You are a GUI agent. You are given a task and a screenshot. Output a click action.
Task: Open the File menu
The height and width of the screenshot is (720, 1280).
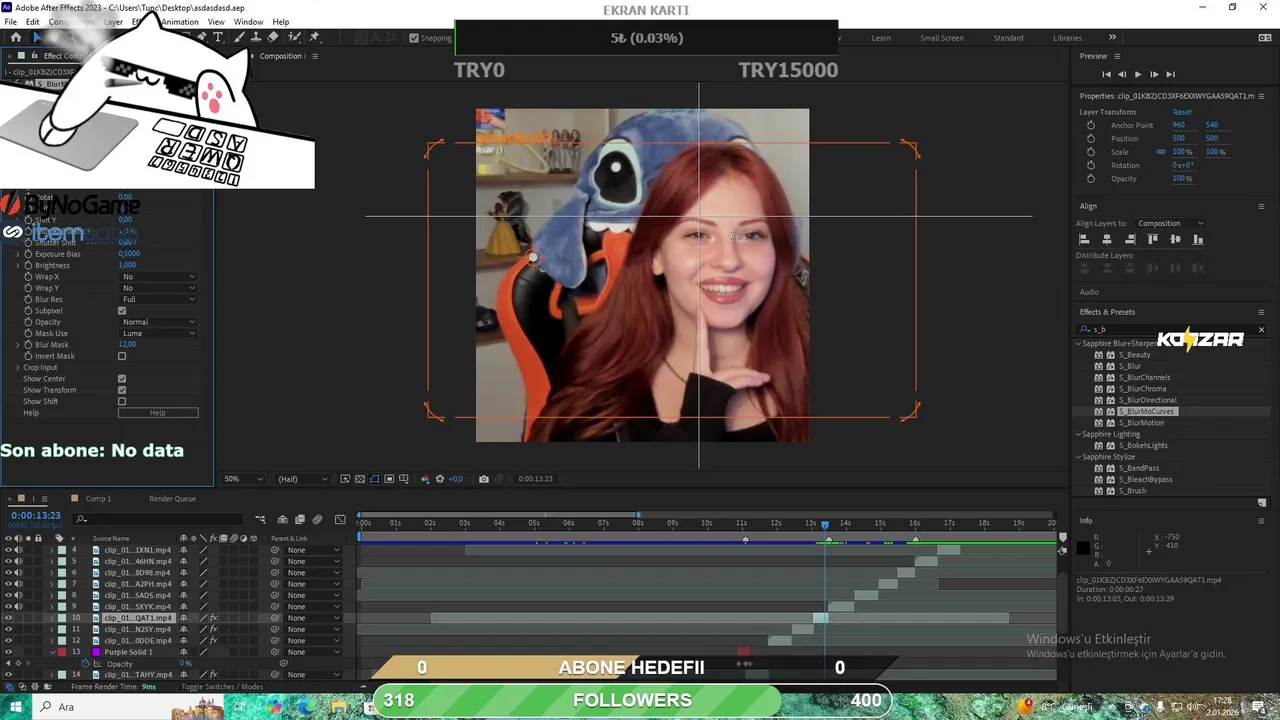coord(11,22)
